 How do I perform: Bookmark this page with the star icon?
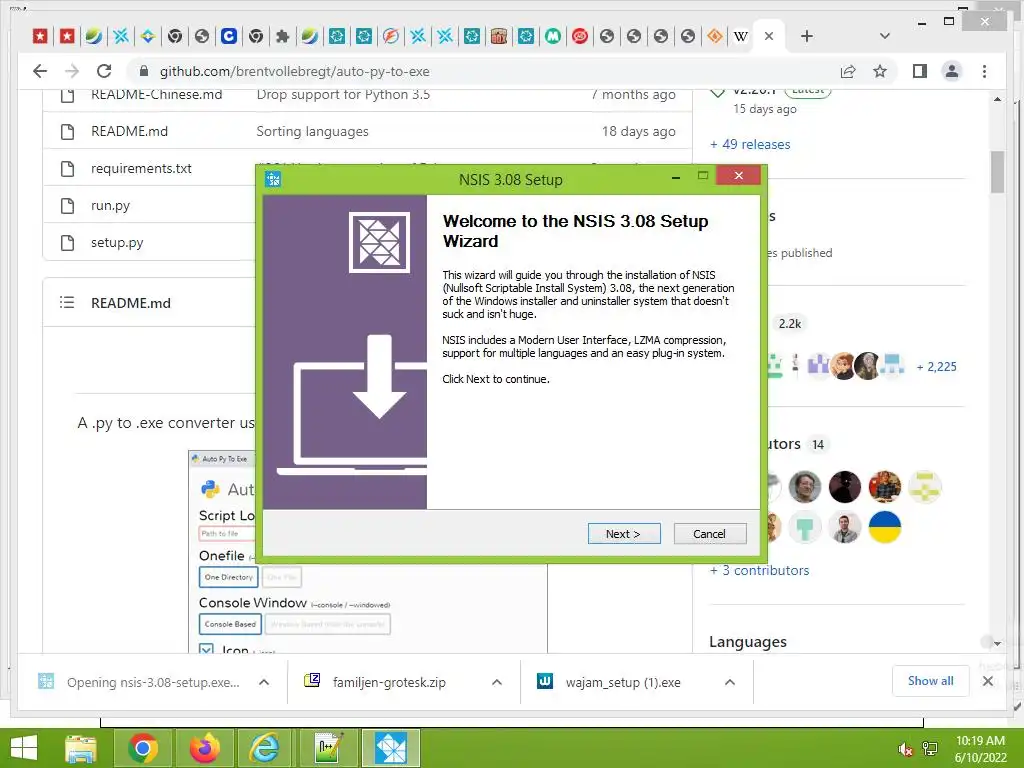pos(880,71)
